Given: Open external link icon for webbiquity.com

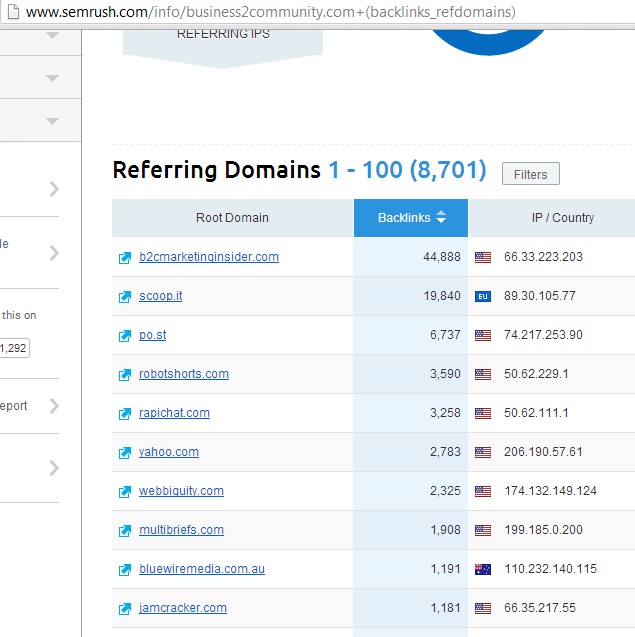Looking at the screenshot, I should [125, 492].
